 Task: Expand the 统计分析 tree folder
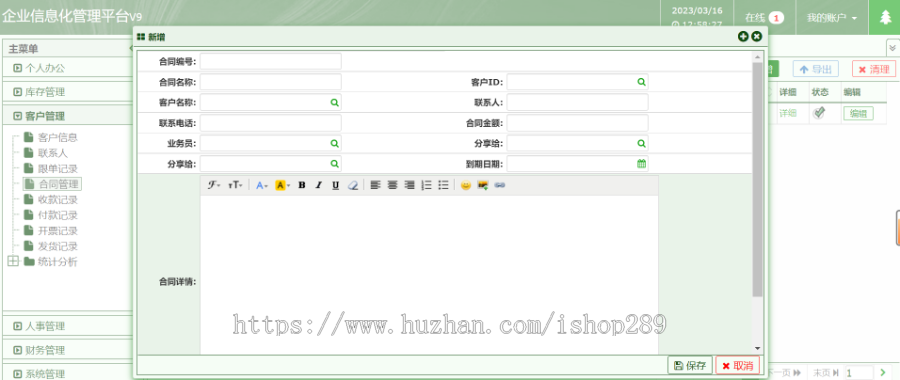point(13,262)
